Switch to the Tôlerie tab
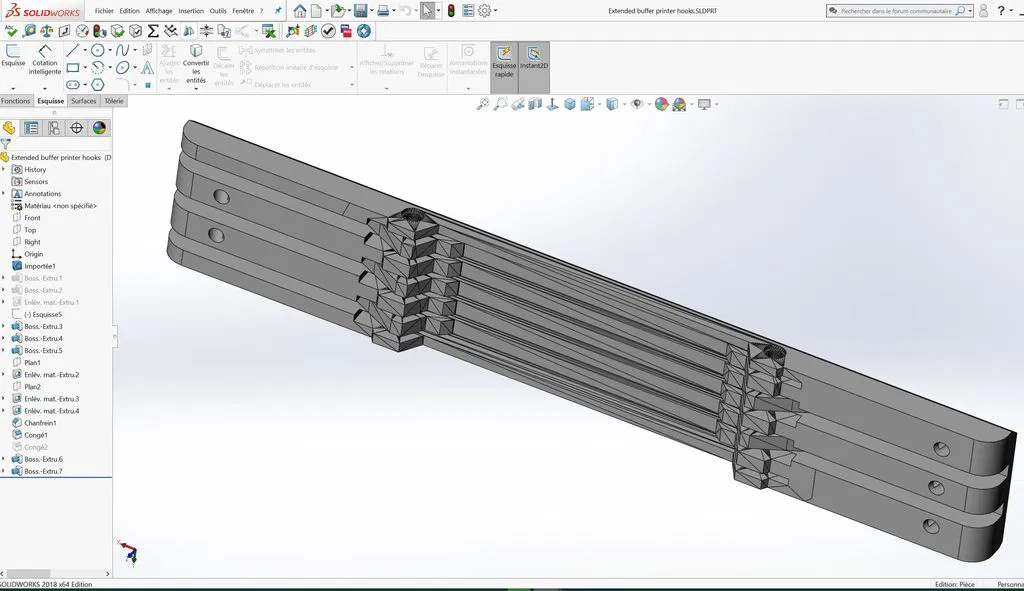1024x591 pixels. 113,100
